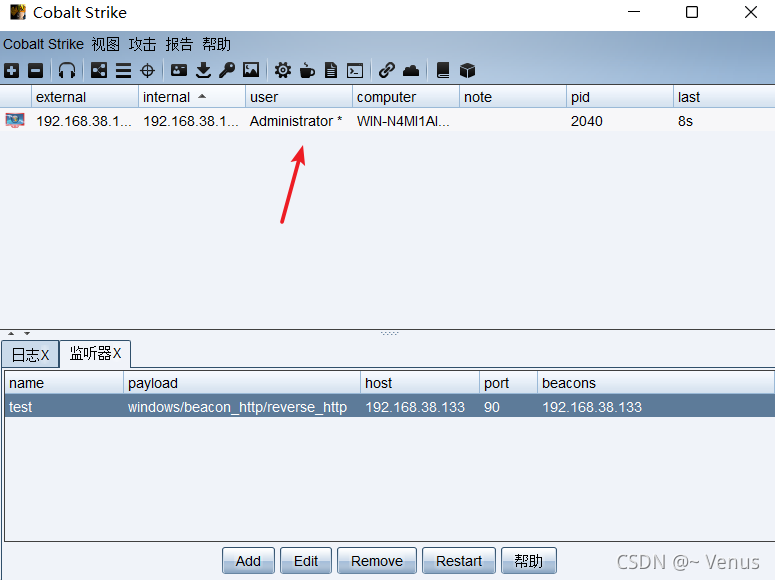The height and width of the screenshot is (580, 775).
Task: Switch to target table crosshair icon
Action: (147, 71)
